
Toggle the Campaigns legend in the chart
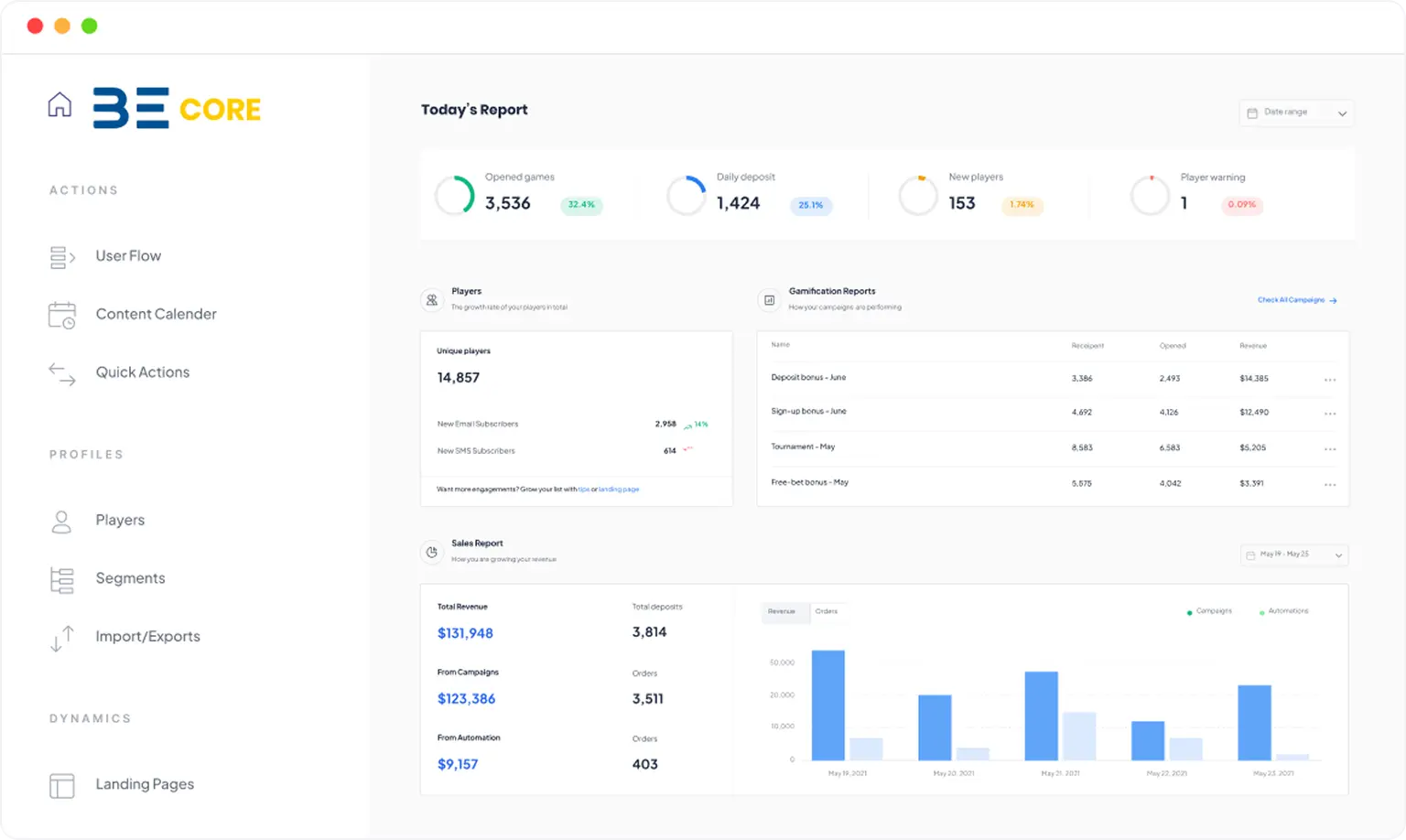pos(1209,611)
